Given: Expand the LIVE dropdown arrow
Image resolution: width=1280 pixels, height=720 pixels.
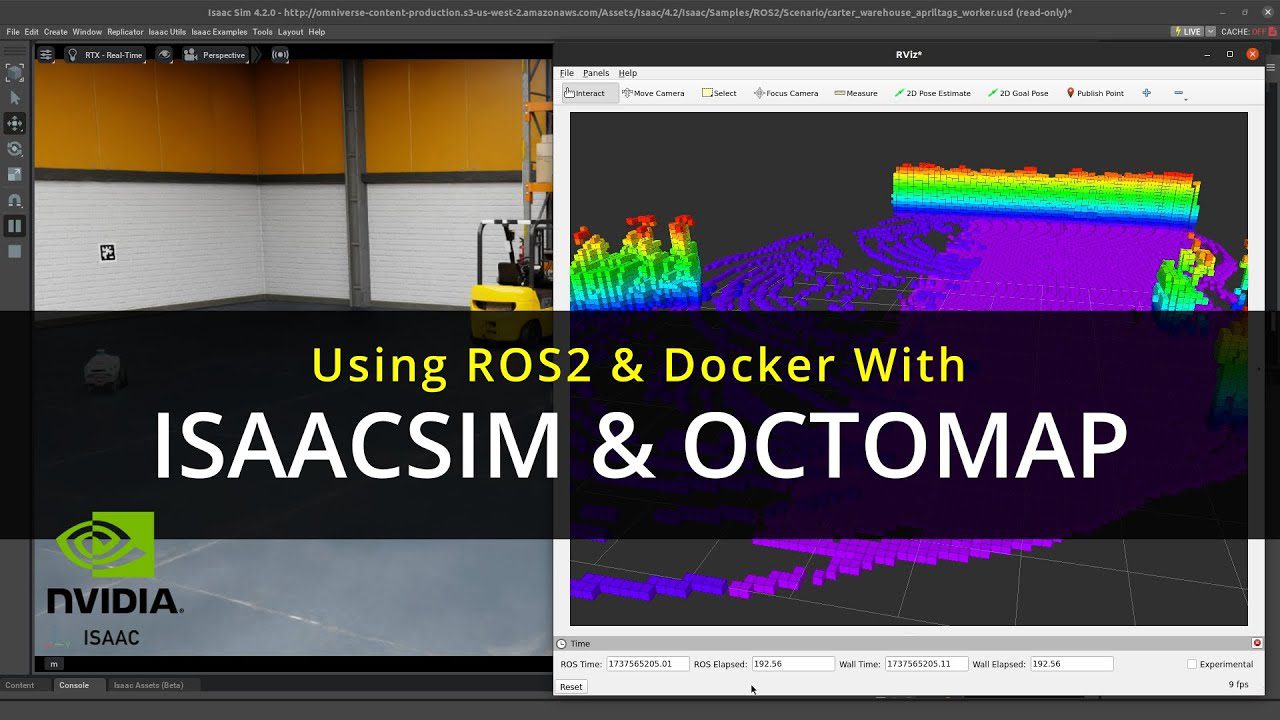Looking at the screenshot, I should click(1211, 32).
